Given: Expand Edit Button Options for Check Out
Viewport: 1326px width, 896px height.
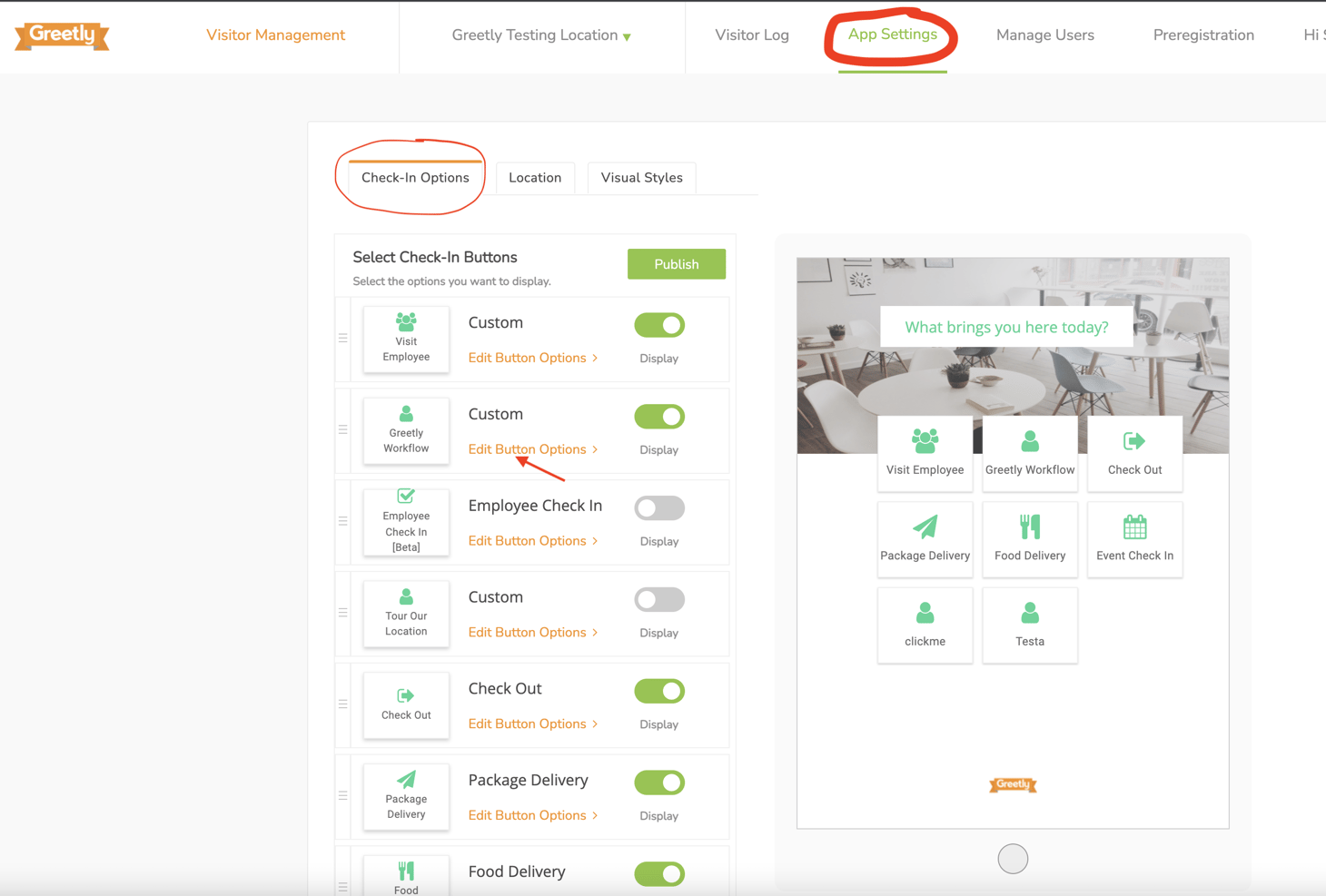Looking at the screenshot, I should pyautogui.click(x=533, y=724).
